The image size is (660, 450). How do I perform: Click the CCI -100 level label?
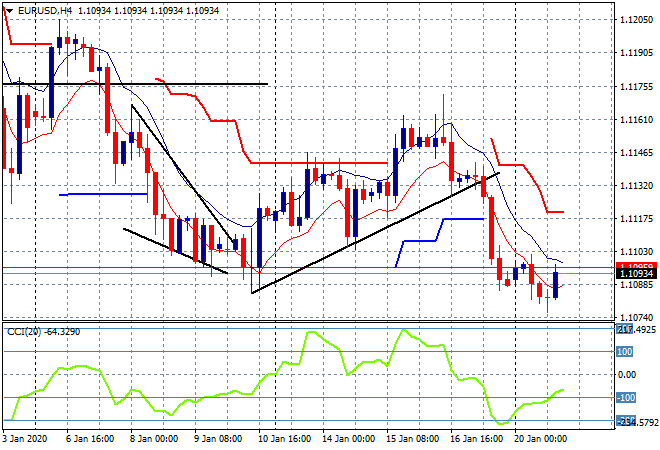click(x=626, y=398)
